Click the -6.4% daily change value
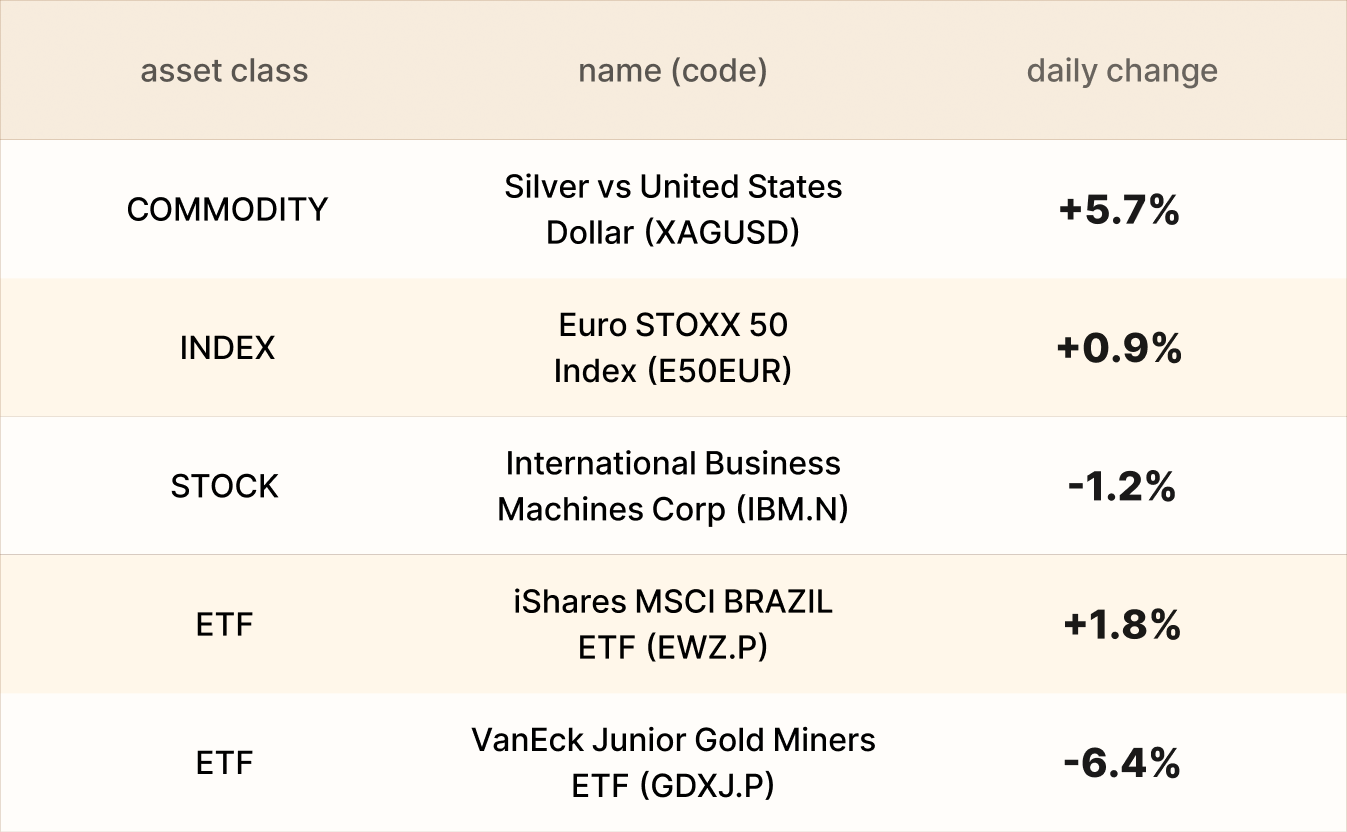This screenshot has width=1347, height=832. click(x=1122, y=764)
